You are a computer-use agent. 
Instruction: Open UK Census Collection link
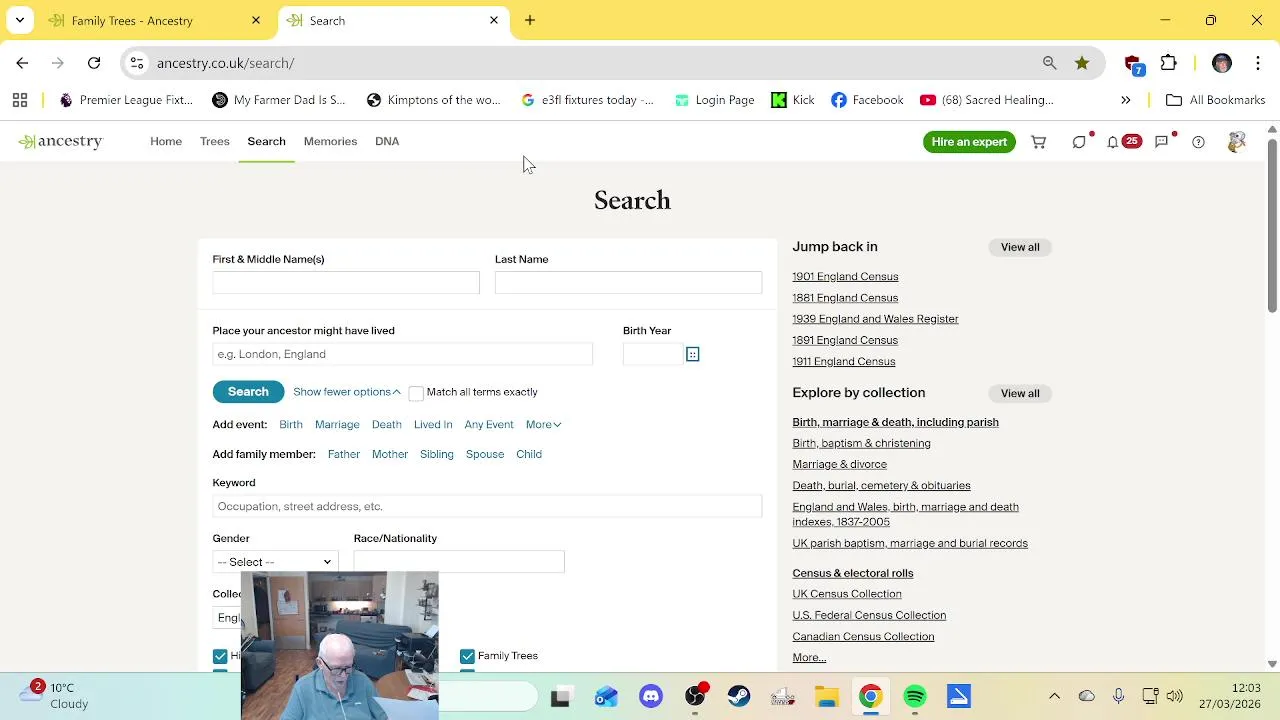(847, 594)
